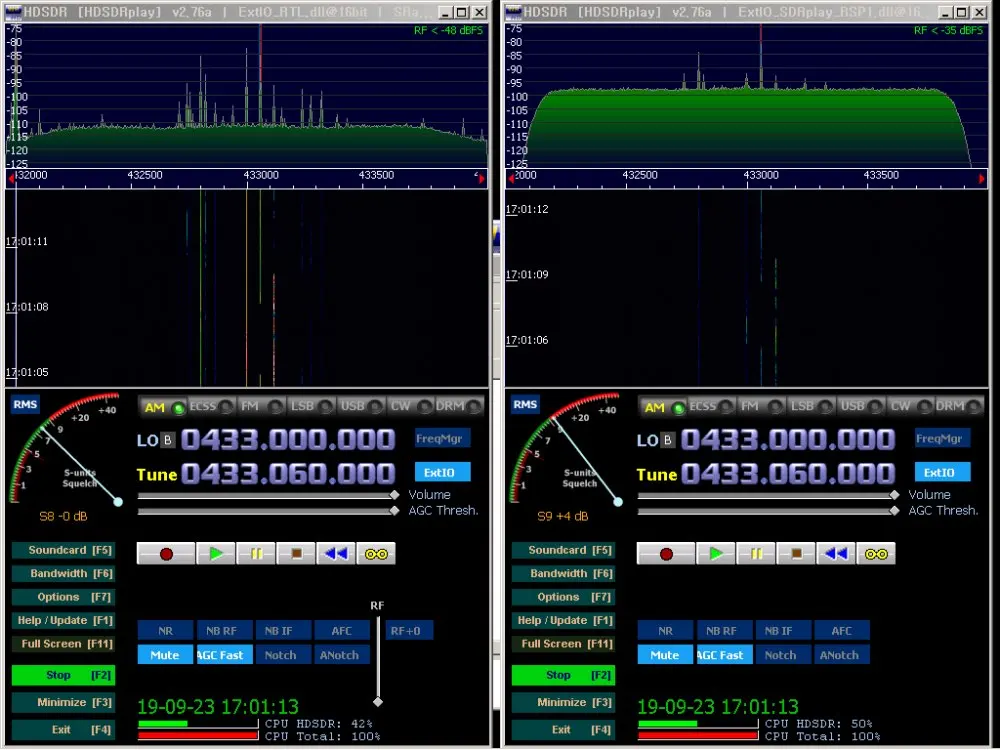Click the RMS meter badge in right window
Screen dimensions: 1000x750
click(525, 404)
